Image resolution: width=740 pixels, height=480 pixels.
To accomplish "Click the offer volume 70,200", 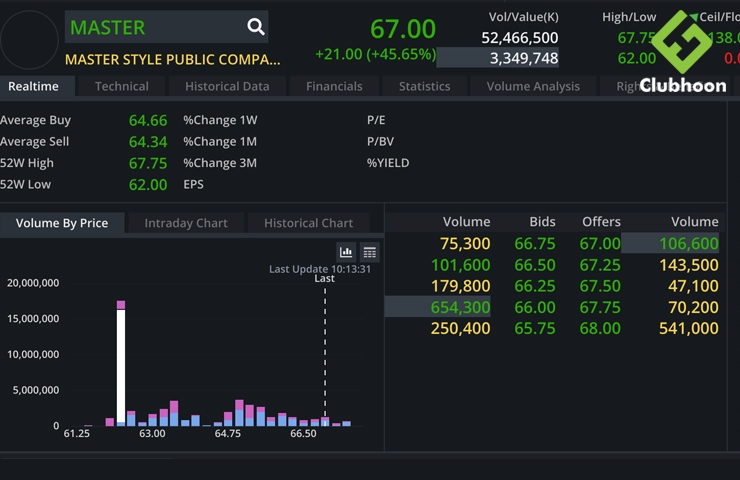I will (693, 307).
